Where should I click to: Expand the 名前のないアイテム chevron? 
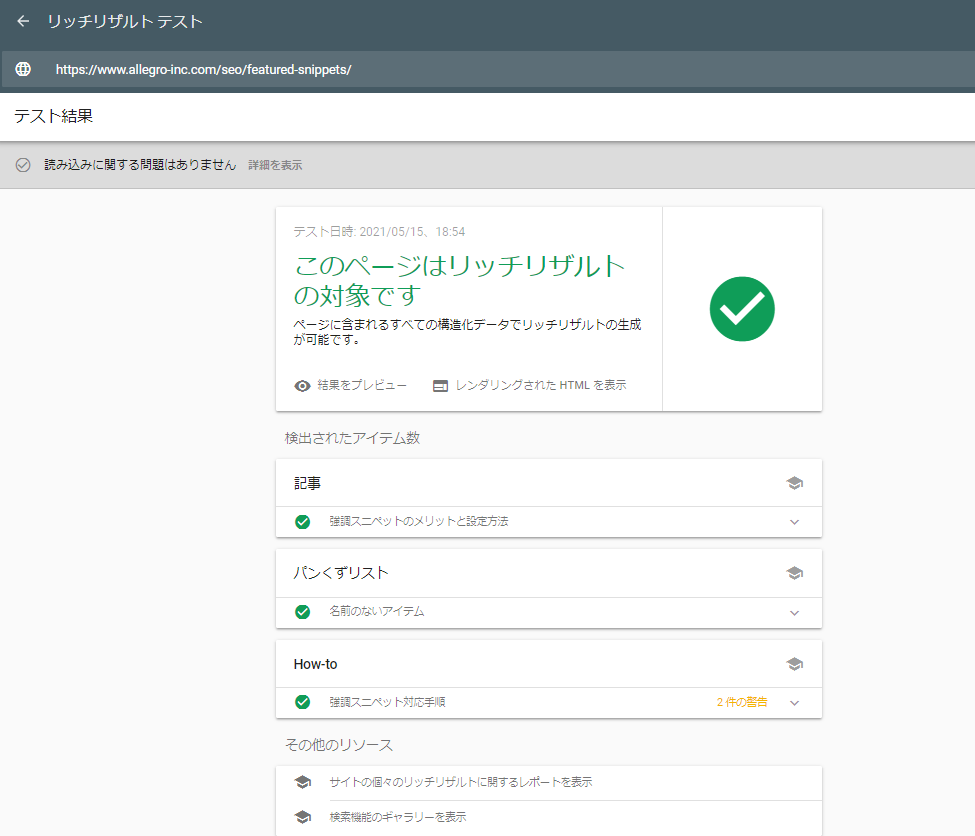tap(794, 612)
